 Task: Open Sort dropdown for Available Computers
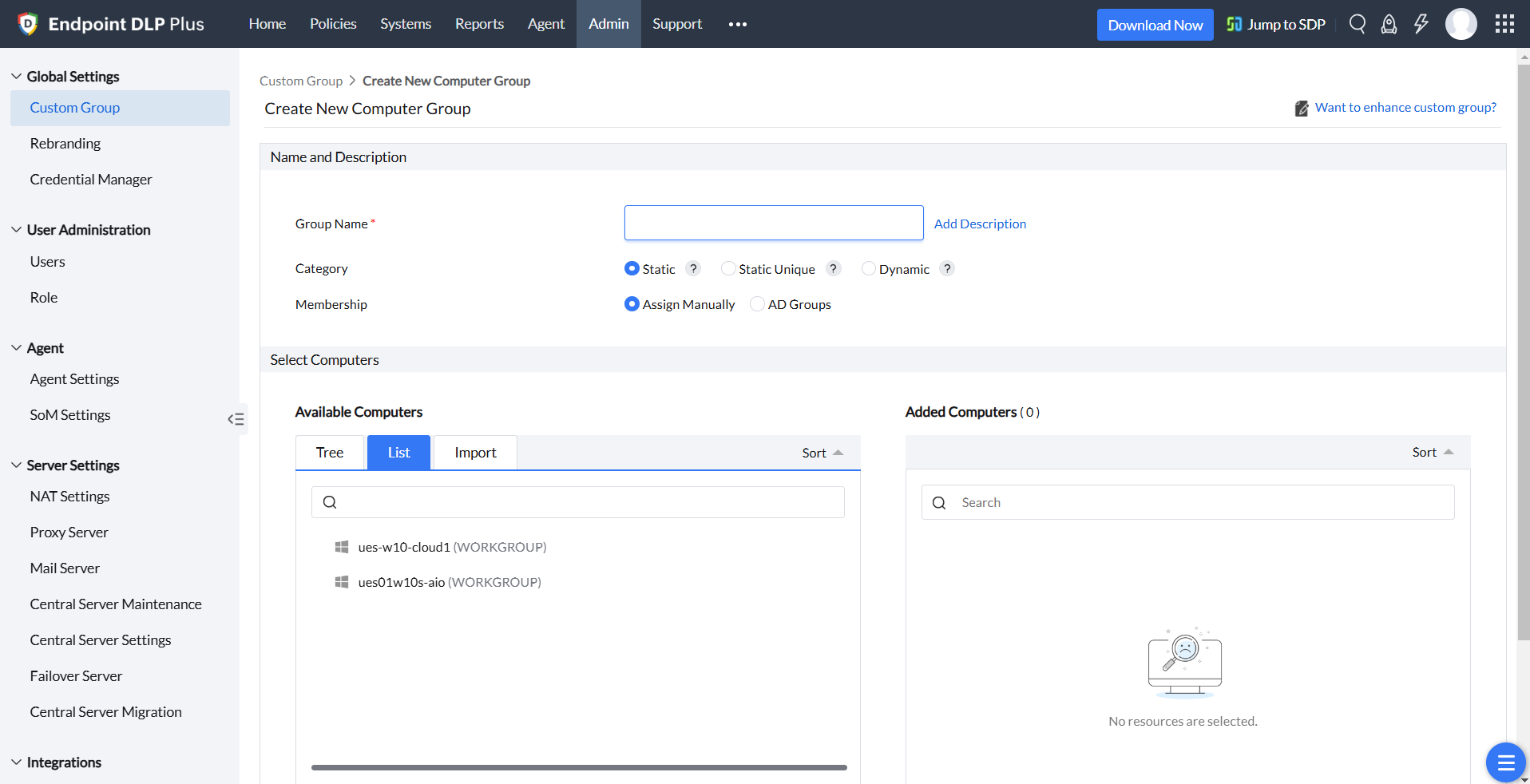tap(822, 453)
